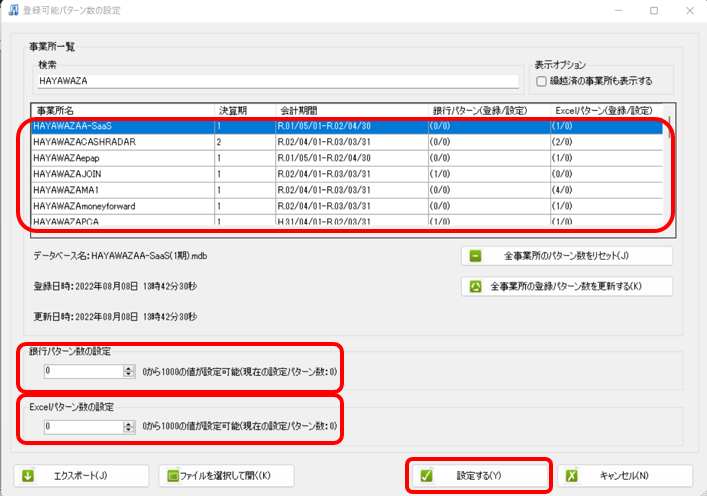Click the green refresh icon in 全事業所の登録パターン数を更新する button

(475, 286)
